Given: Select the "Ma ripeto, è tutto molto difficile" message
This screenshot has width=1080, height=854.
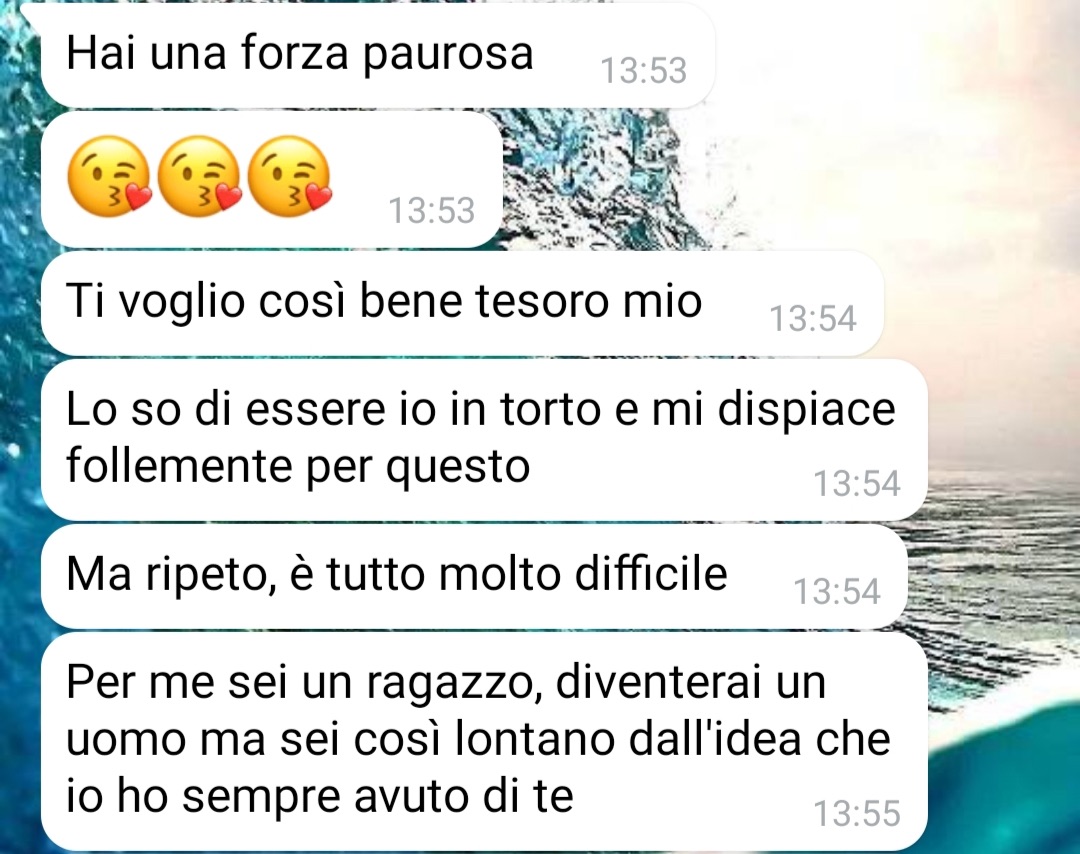Looking at the screenshot, I should pyautogui.click(x=473, y=576).
